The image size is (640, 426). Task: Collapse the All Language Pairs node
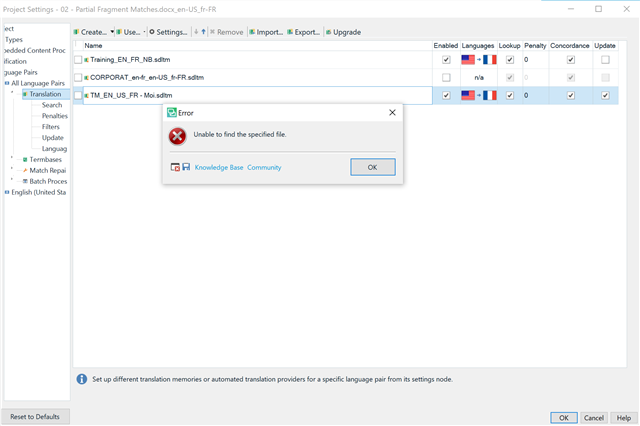tap(7, 83)
